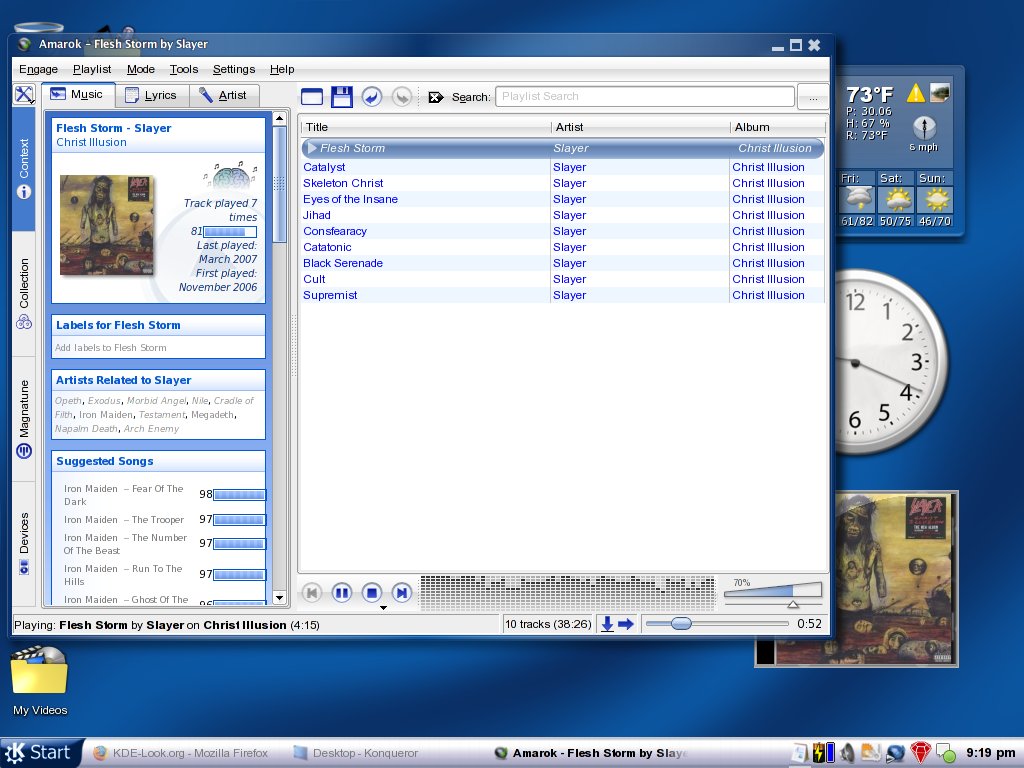Click the red ruby tray icon
Image resolution: width=1024 pixels, height=768 pixels.
[920, 753]
